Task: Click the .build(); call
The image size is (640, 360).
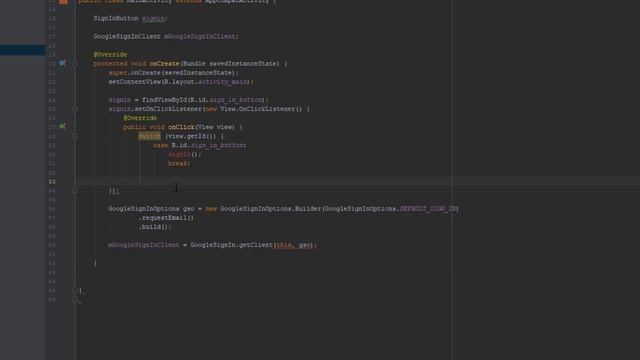Action: (155, 227)
